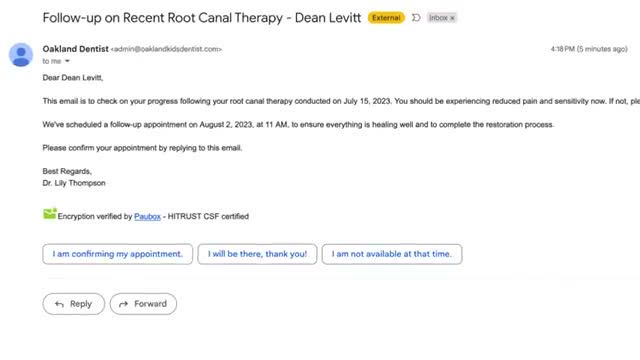Viewport: 640px width, 360px height.
Task: Click the sender name Oakland Dentist
Action: point(76,49)
